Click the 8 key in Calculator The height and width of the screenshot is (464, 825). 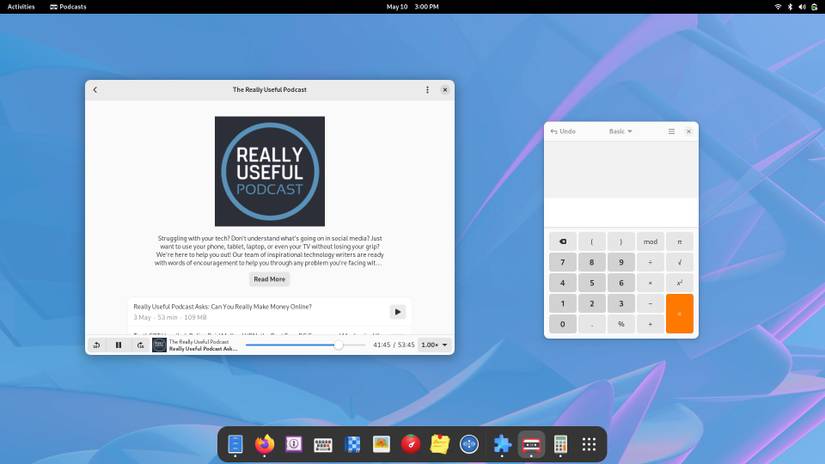coord(592,262)
